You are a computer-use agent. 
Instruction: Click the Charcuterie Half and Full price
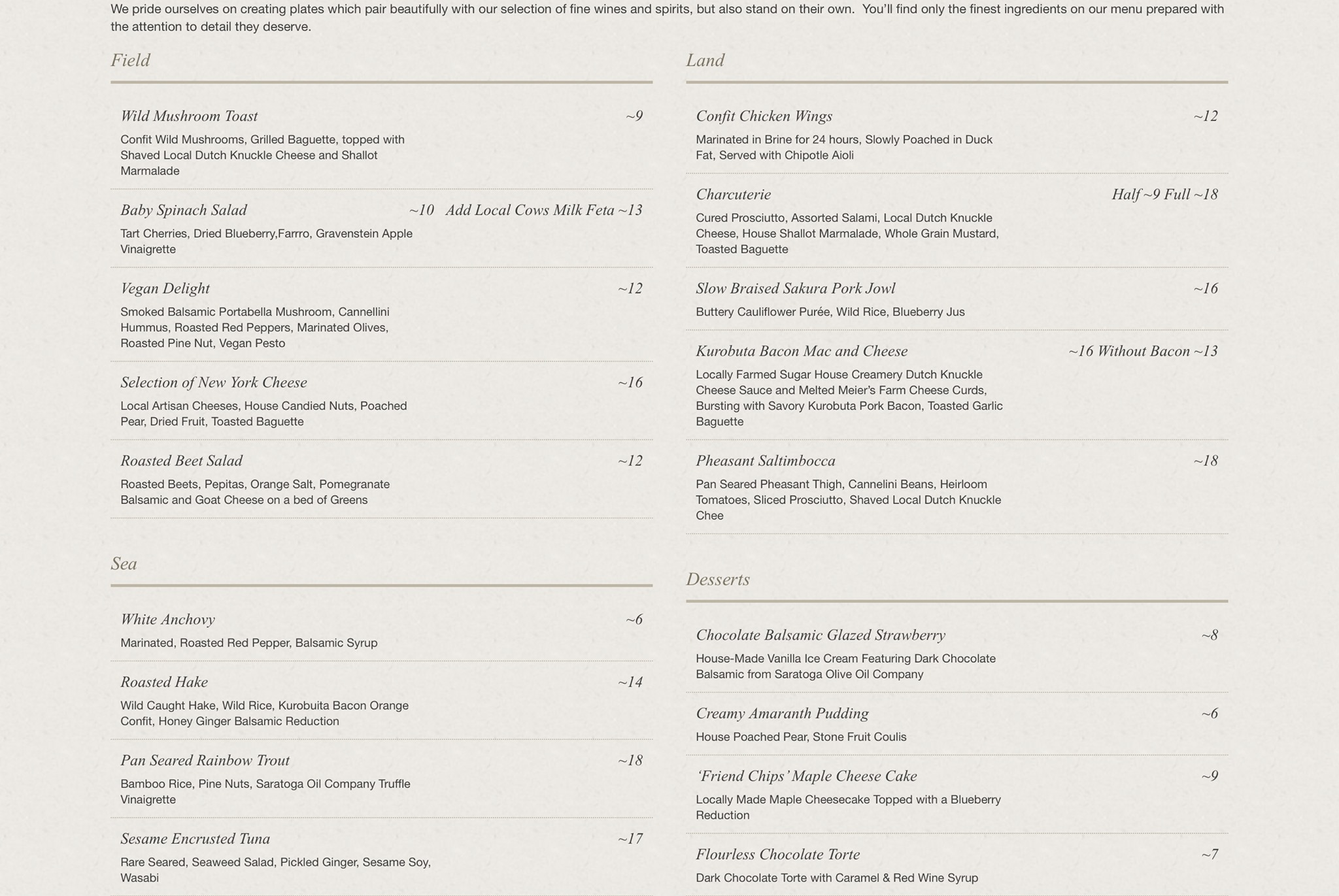pos(1164,195)
